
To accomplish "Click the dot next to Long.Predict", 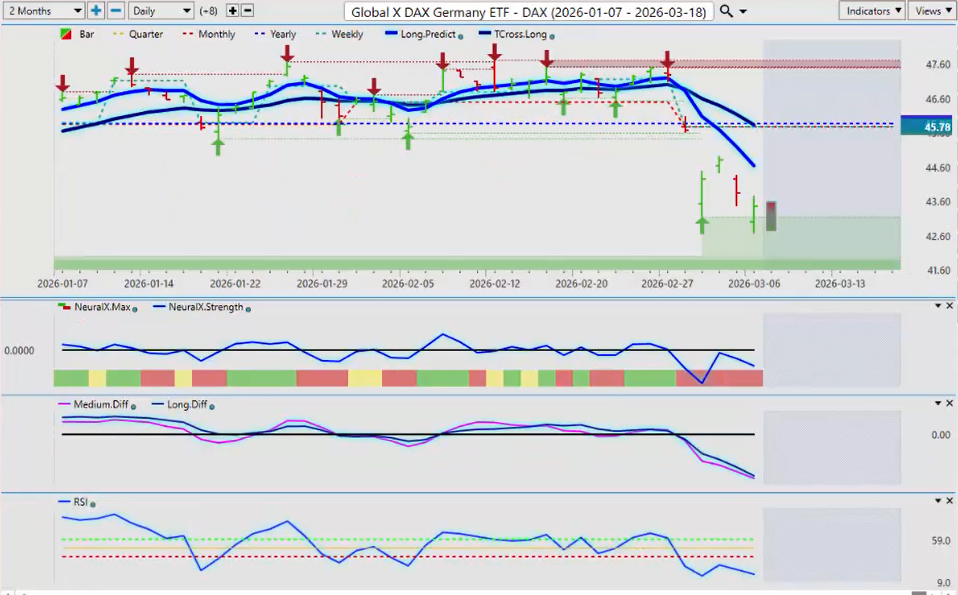I will pos(460,37).
